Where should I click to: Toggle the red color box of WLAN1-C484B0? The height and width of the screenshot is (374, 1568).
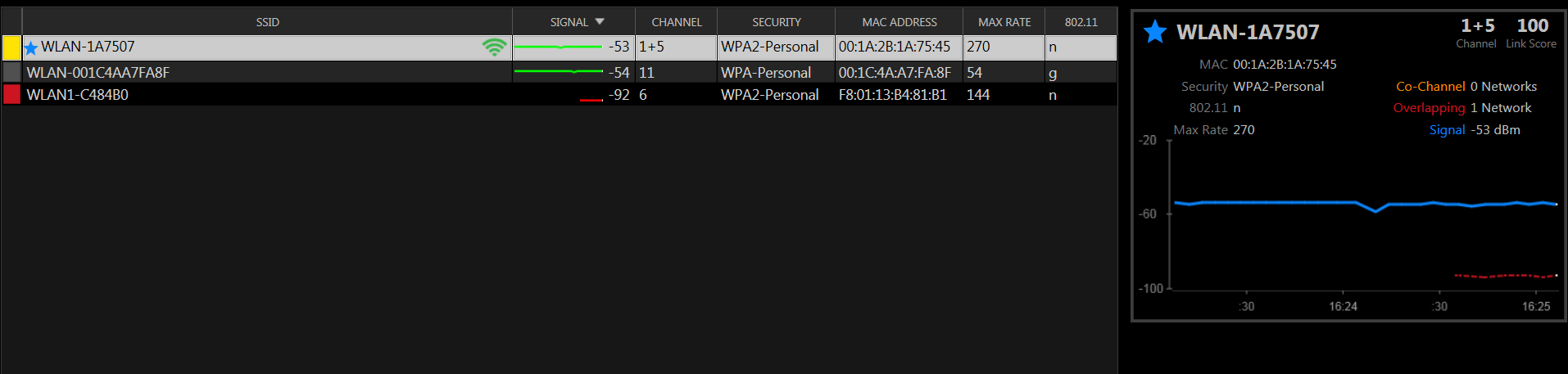tap(11, 94)
